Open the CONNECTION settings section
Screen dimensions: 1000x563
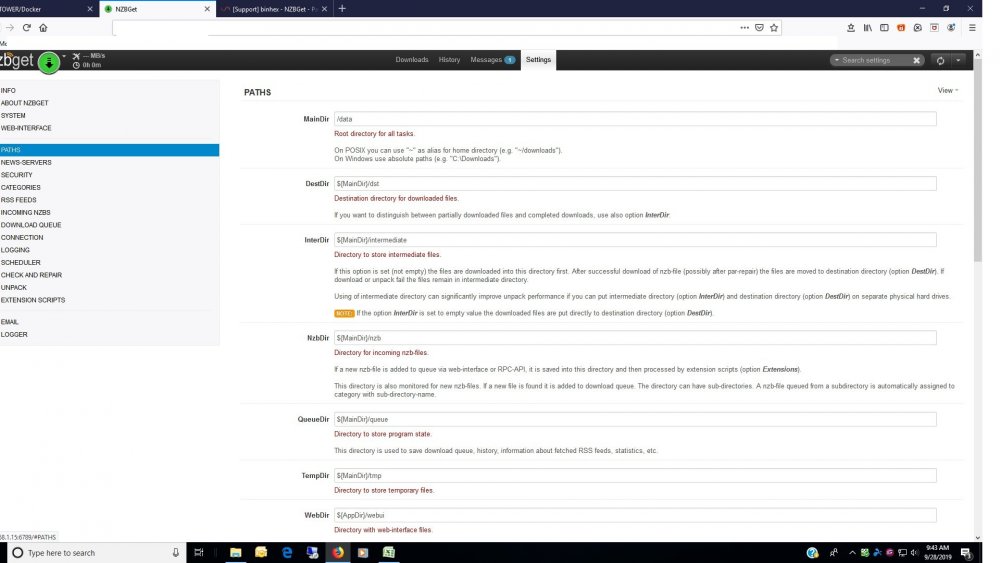(x=22, y=237)
